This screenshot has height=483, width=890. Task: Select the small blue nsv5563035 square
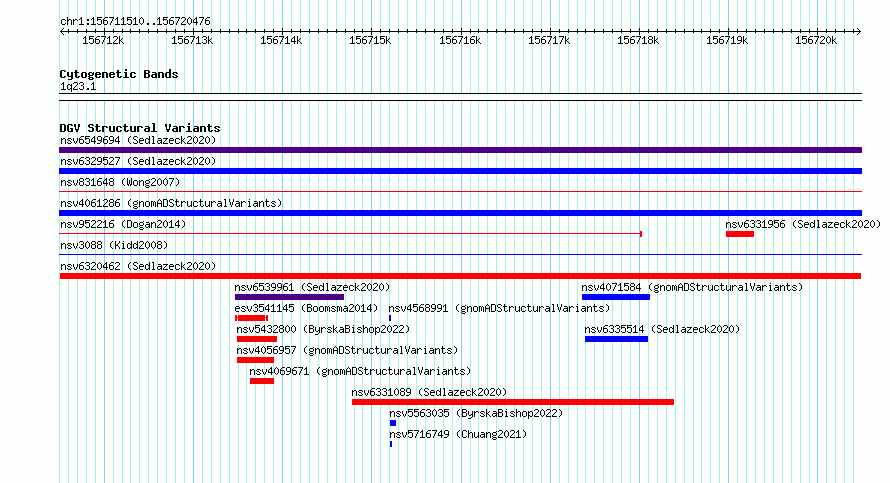point(393,423)
